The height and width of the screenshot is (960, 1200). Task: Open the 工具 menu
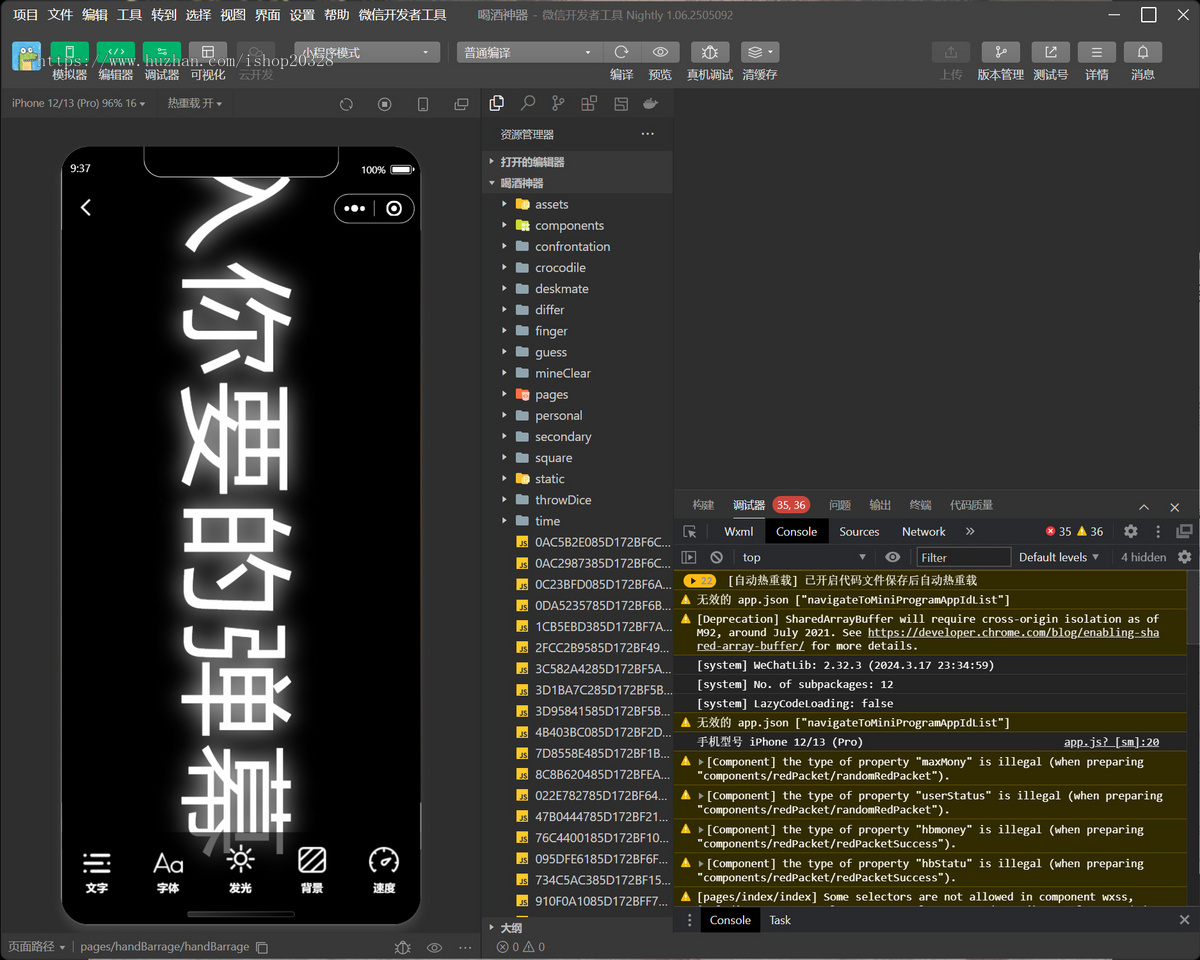click(129, 15)
